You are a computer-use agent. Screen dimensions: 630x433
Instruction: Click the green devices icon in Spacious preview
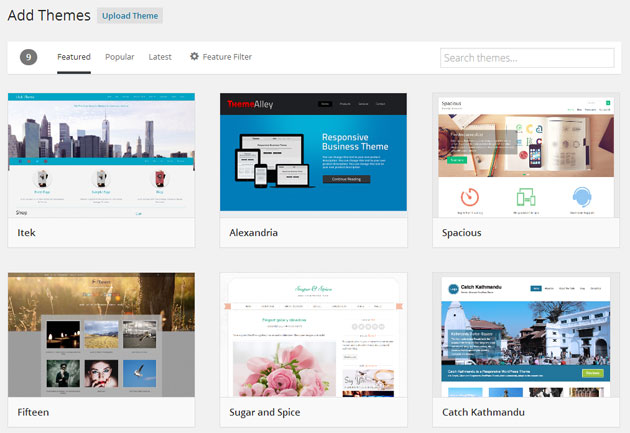point(526,197)
